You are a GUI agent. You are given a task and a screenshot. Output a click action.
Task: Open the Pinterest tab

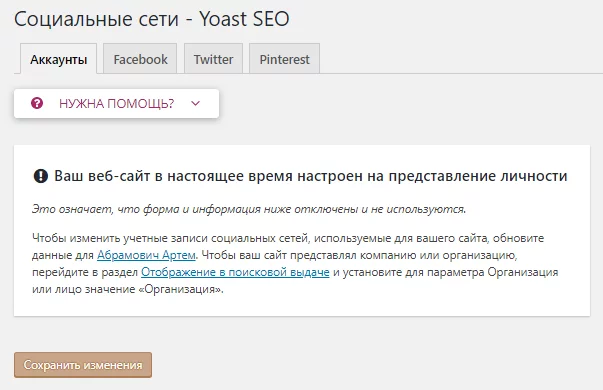[x=284, y=59]
